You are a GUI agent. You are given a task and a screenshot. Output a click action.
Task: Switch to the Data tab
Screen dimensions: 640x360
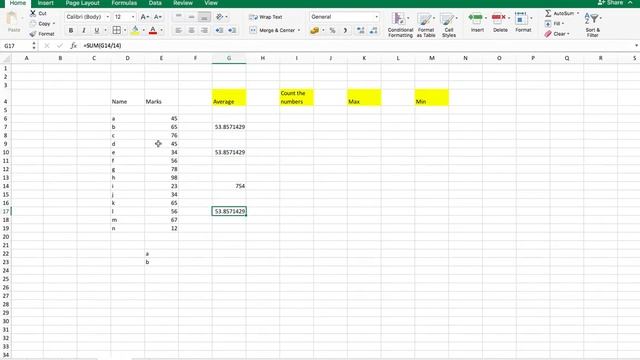(155, 3)
